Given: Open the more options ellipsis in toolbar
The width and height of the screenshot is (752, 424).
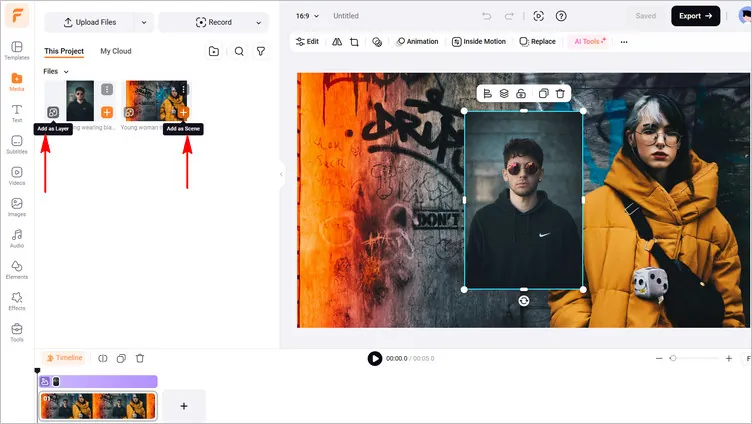Looking at the screenshot, I should 624,42.
